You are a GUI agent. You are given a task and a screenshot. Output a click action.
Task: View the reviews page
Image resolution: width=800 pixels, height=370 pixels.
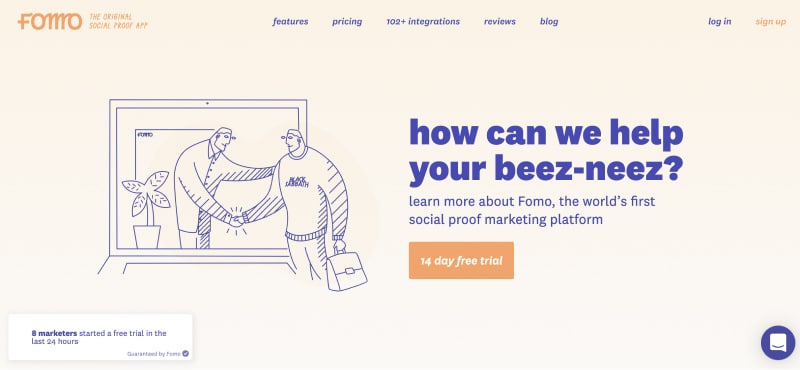(499, 21)
